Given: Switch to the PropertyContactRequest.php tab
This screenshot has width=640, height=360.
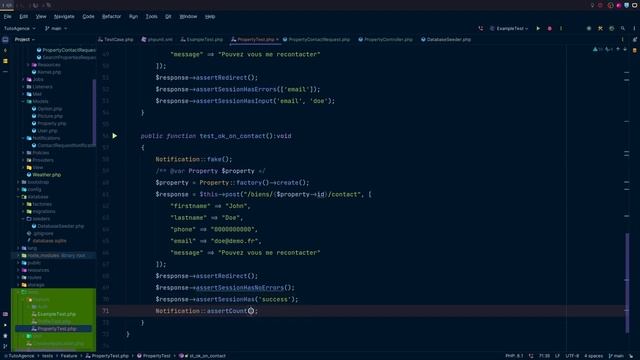Looking at the screenshot, I should click(x=316, y=40).
